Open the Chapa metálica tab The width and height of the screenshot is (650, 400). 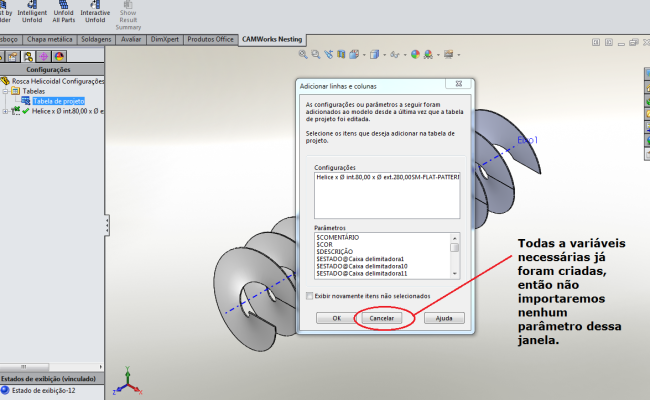click(x=51, y=39)
